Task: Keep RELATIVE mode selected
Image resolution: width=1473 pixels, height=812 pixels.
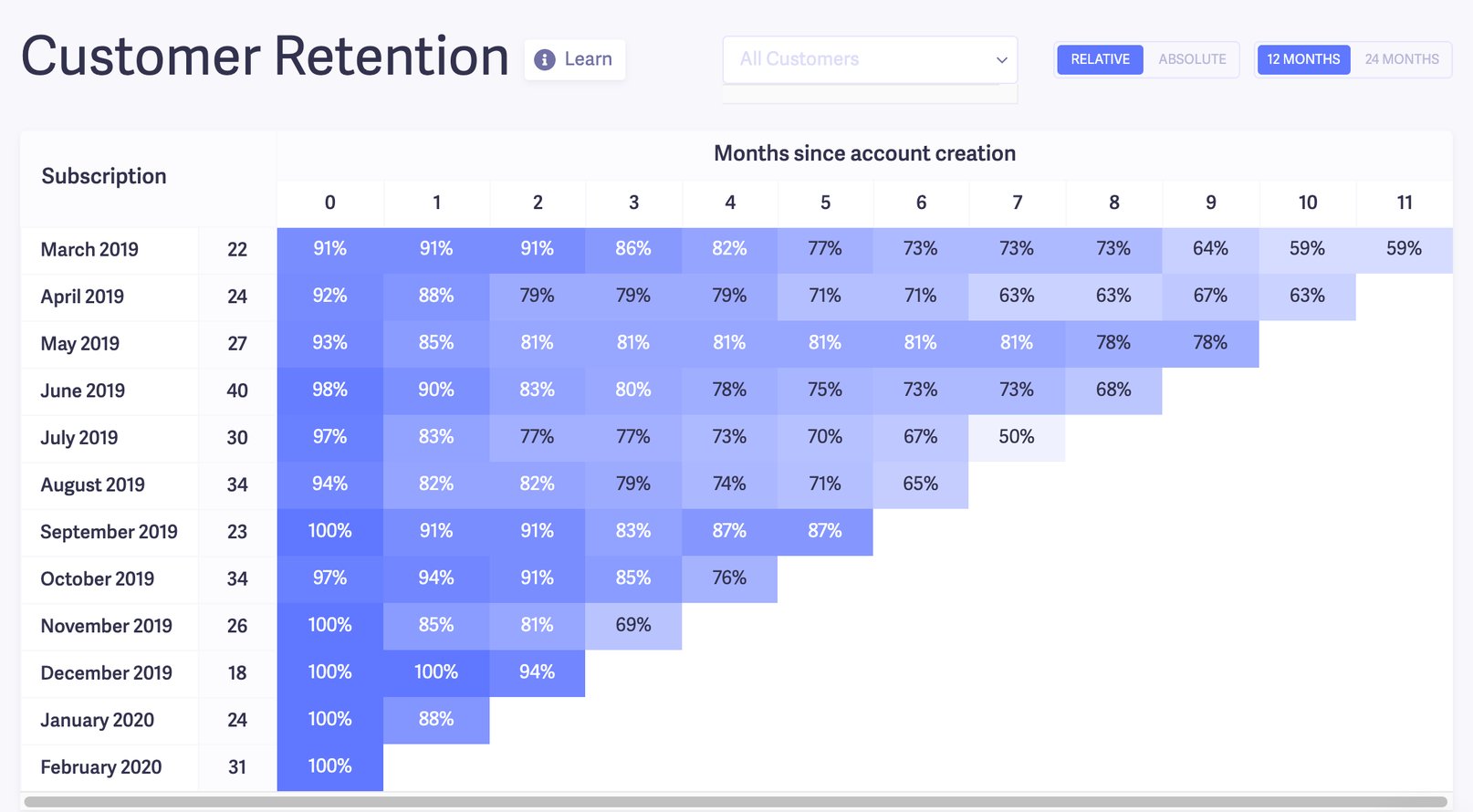Action: coord(1100,59)
